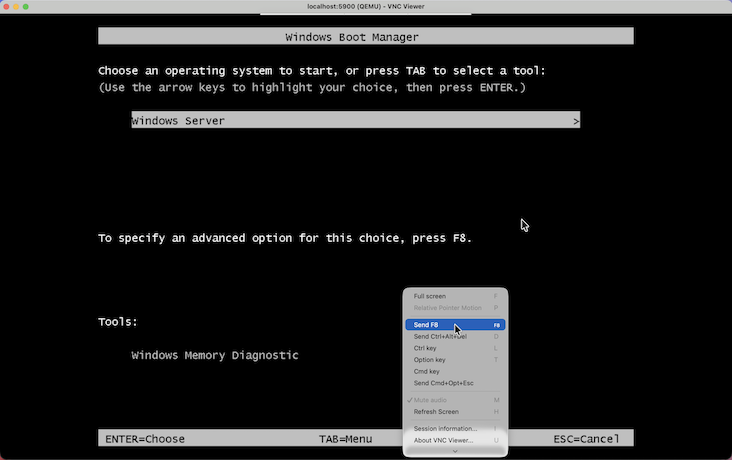
Task: Select Refresh Screen in the menu
Action: [x=437, y=411]
